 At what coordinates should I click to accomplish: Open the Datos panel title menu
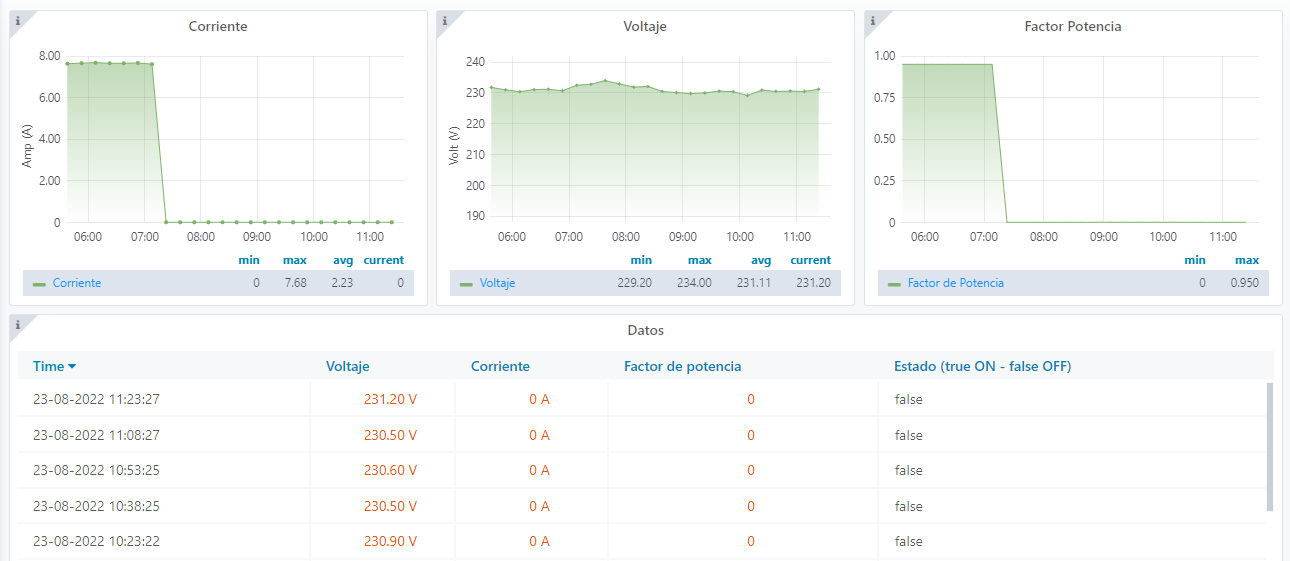[x=645, y=330]
